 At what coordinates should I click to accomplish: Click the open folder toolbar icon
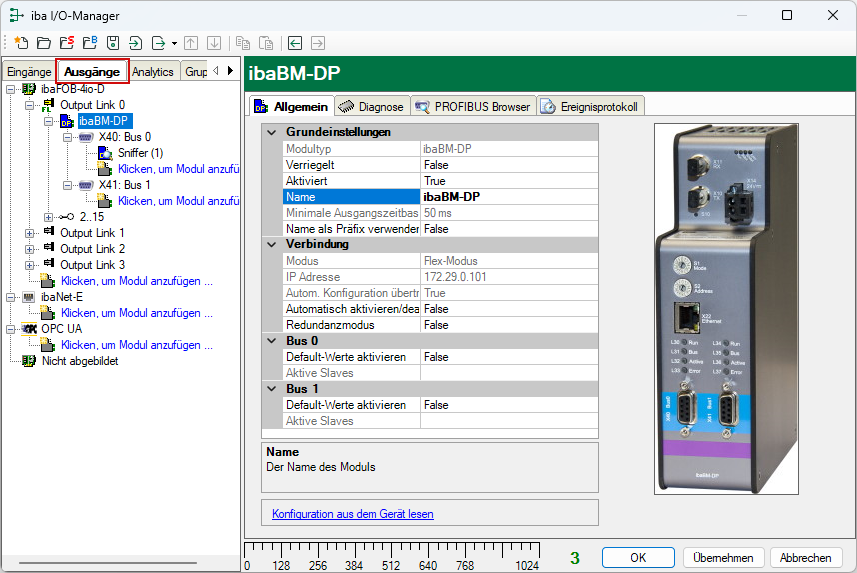coord(43,43)
